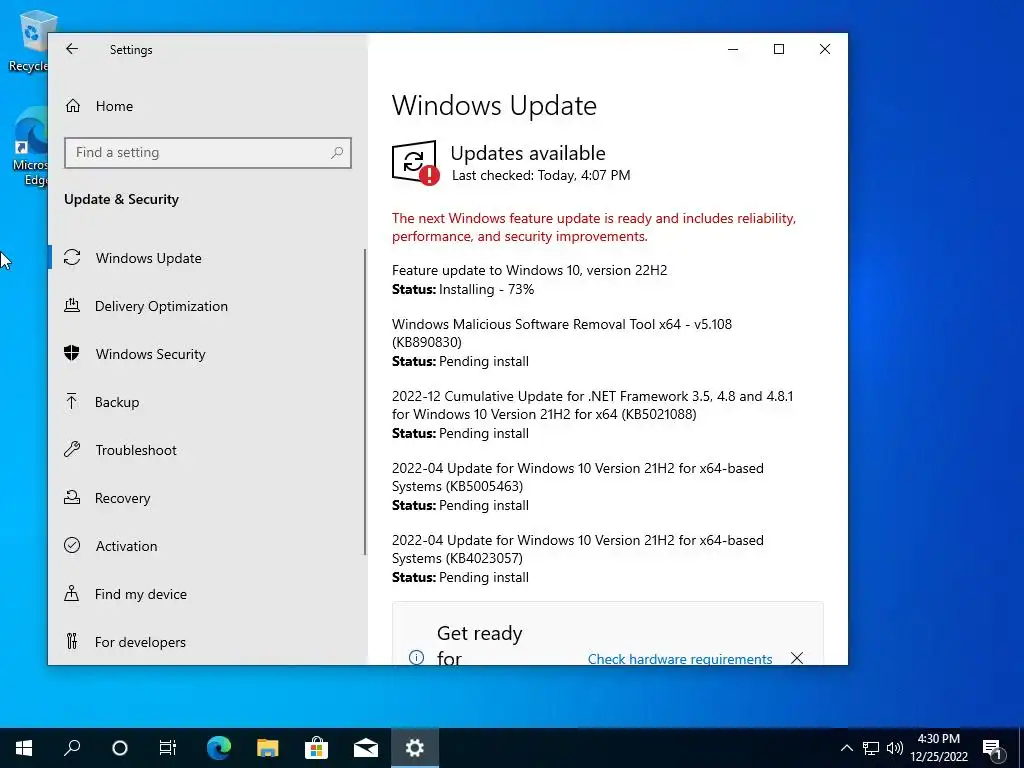Click the Find my device icon
Image resolution: width=1024 pixels, height=768 pixels.
tap(72, 593)
